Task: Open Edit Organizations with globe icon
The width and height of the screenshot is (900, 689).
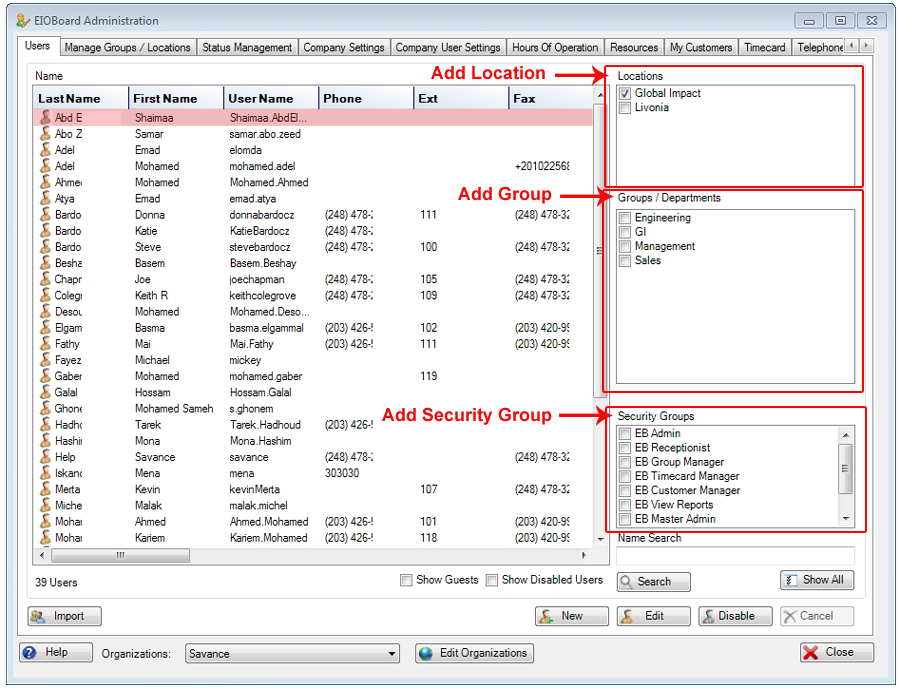Action: coord(427,654)
